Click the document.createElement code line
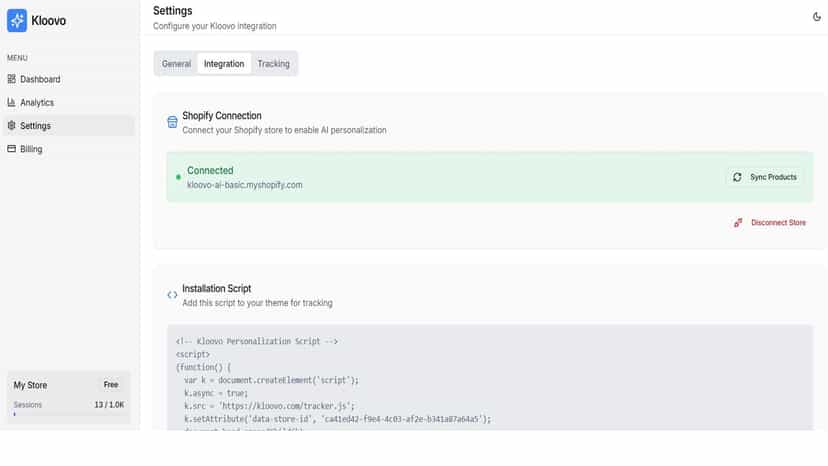828x466 pixels. pos(271,380)
